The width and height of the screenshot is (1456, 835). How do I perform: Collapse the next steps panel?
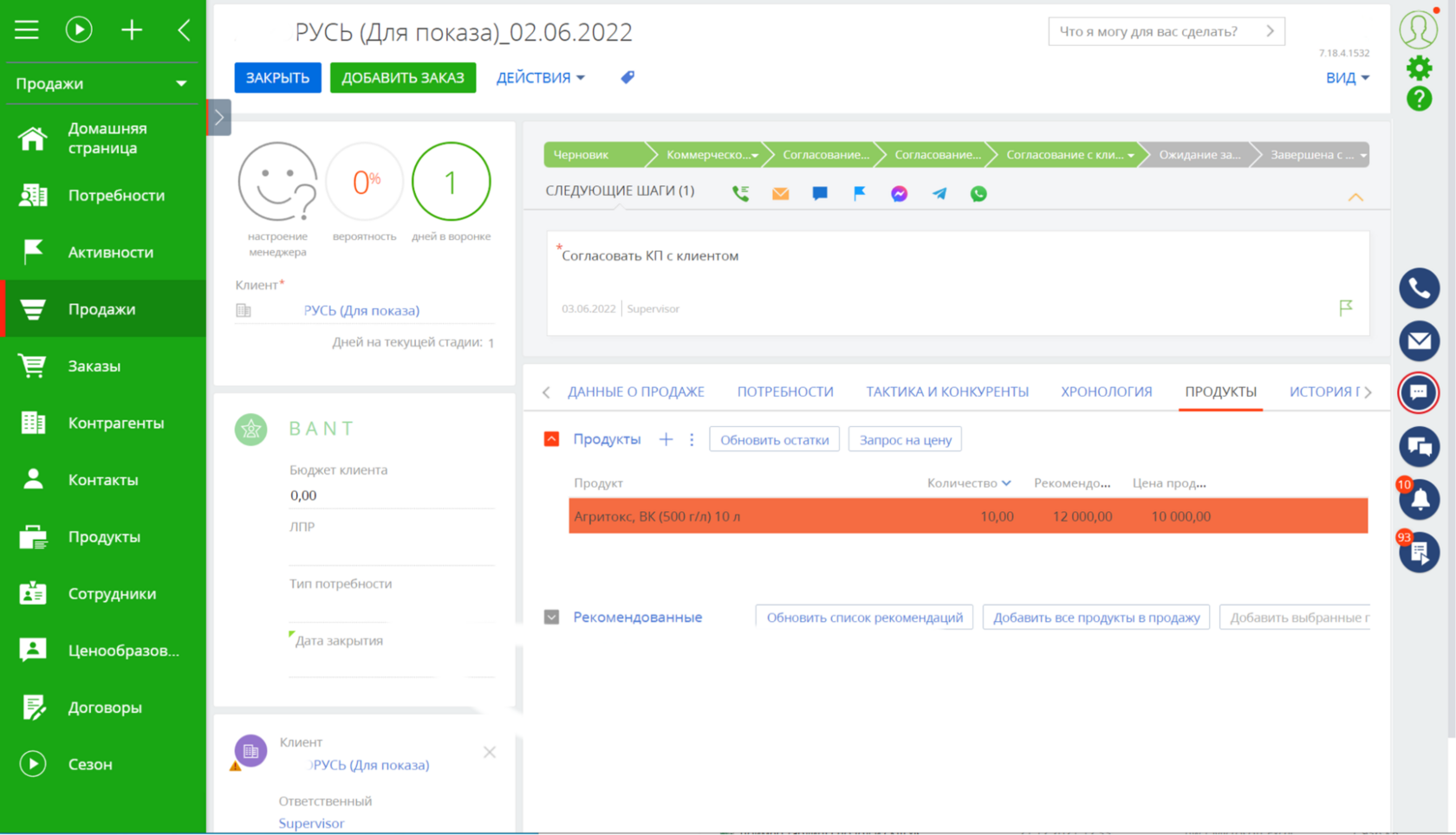point(1355,197)
